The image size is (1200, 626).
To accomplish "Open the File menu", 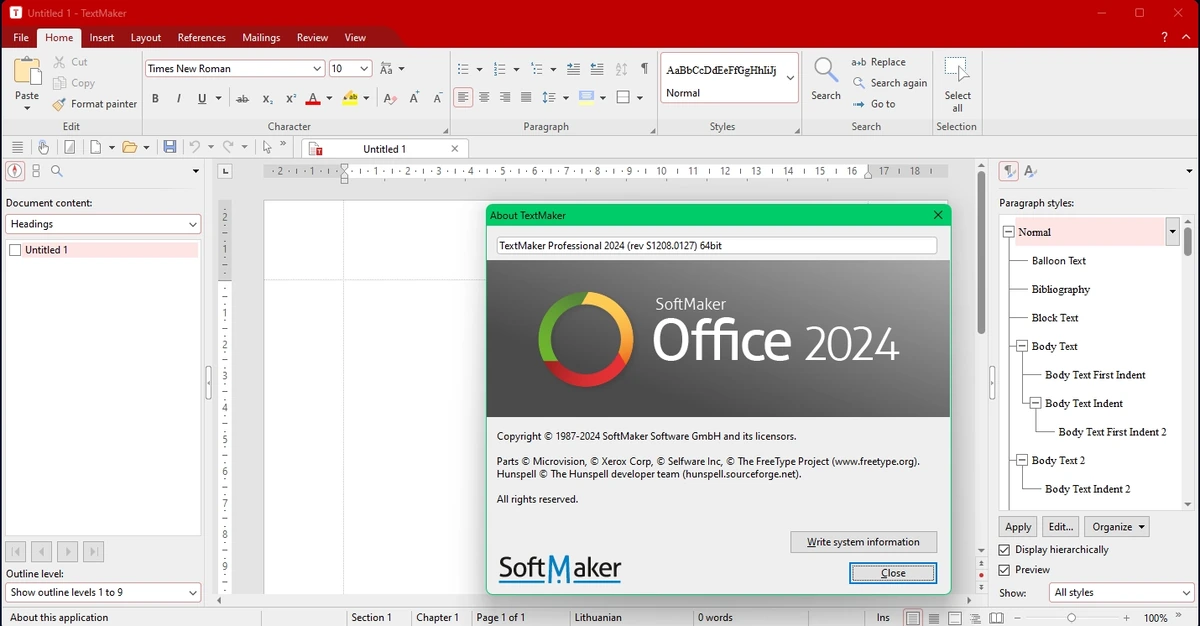I will [21, 37].
